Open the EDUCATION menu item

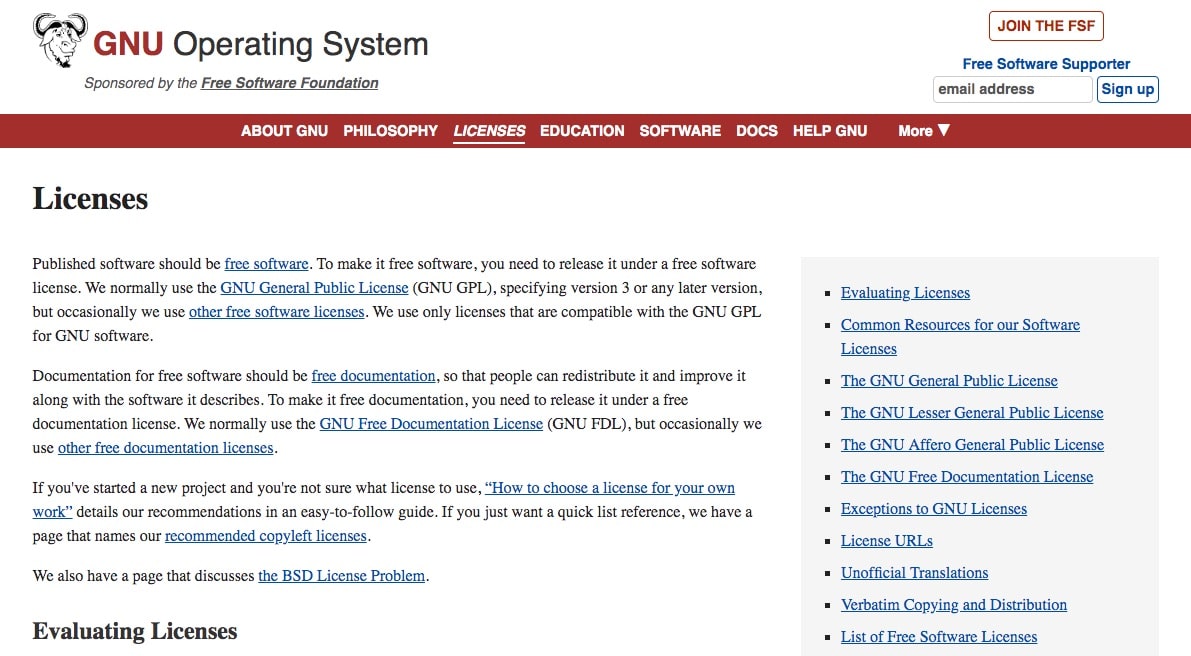pyautogui.click(x=581, y=131)
